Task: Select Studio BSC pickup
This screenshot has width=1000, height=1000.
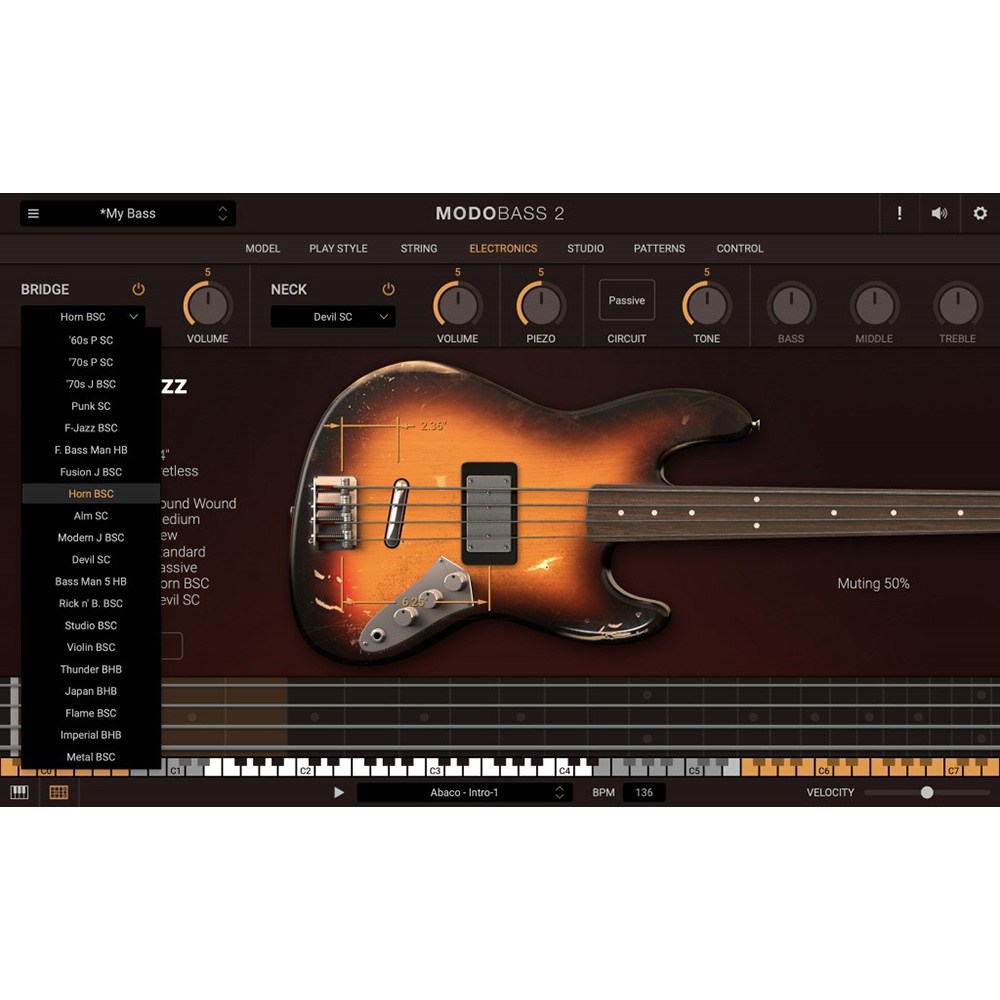Action: pos(91,626)
